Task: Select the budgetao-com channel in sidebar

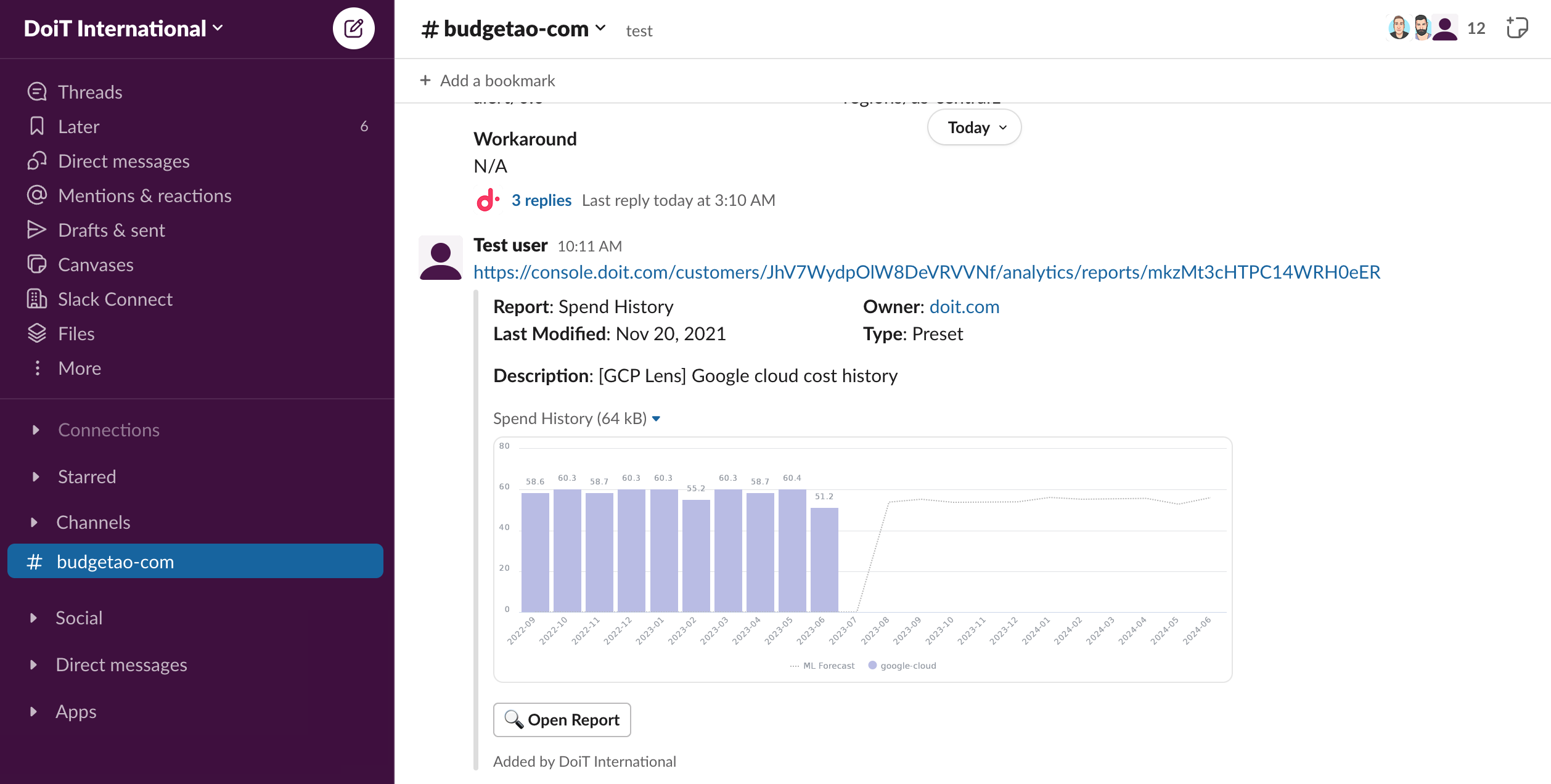Action: 115,561
